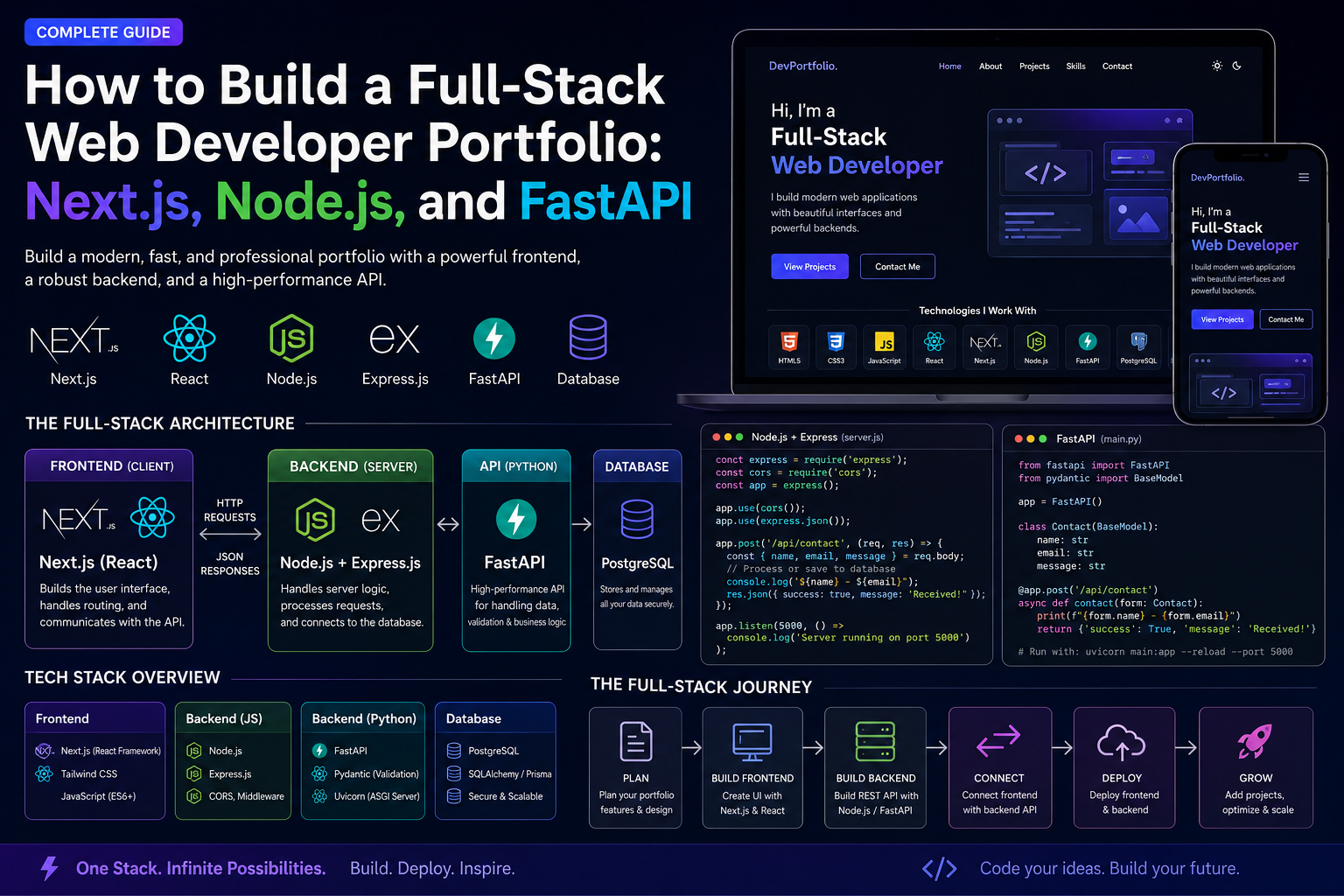
Task: Click the COMPLETE GUIDE badge
Action: tap(103, 32)
